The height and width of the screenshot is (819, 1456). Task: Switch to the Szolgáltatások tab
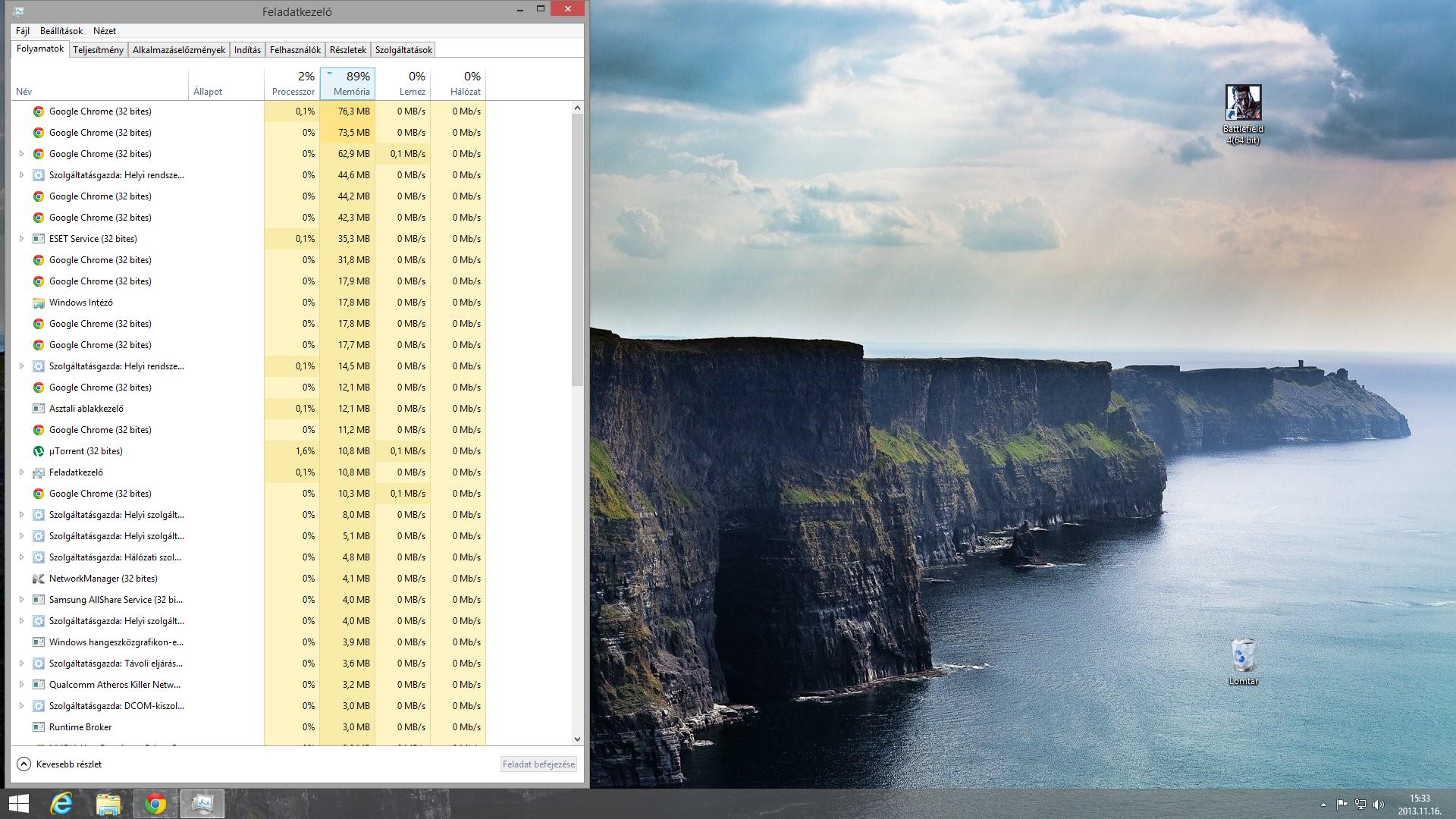coord(403,50)
